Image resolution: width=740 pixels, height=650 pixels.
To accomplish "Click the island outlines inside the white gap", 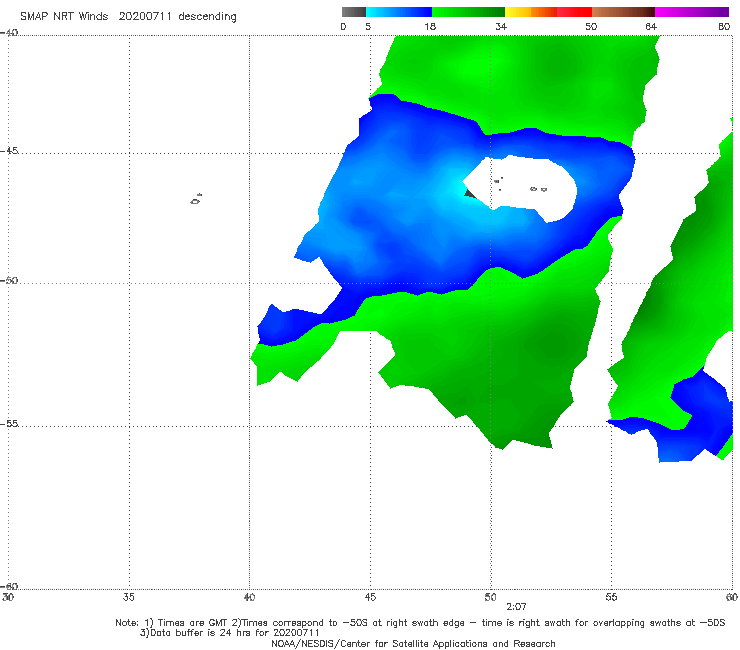I will tap(520, 185).
